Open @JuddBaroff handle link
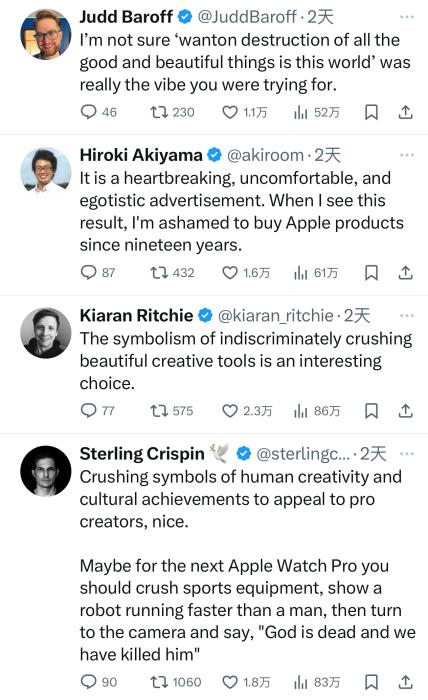Viewport: 428px width, 700px height. [x=247, y=17]
